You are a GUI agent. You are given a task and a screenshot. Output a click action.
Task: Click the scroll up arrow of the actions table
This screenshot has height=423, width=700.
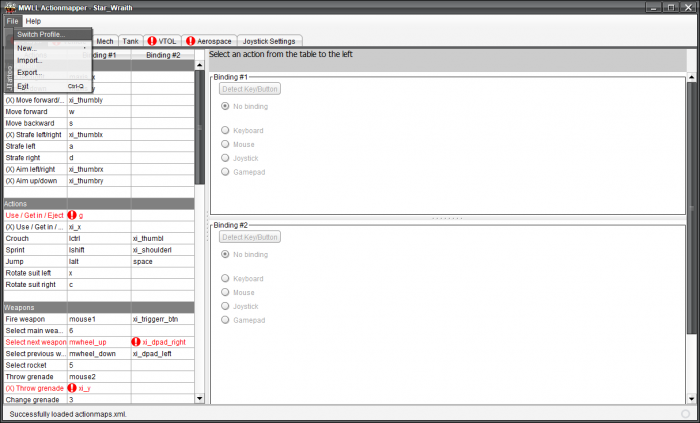point(199,66)
